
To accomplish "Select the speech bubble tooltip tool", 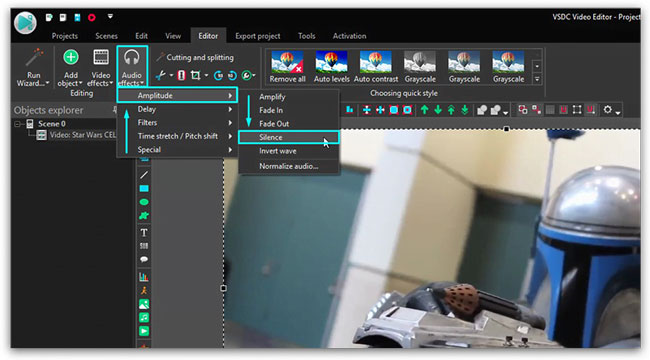I will (x=144, y=260).
